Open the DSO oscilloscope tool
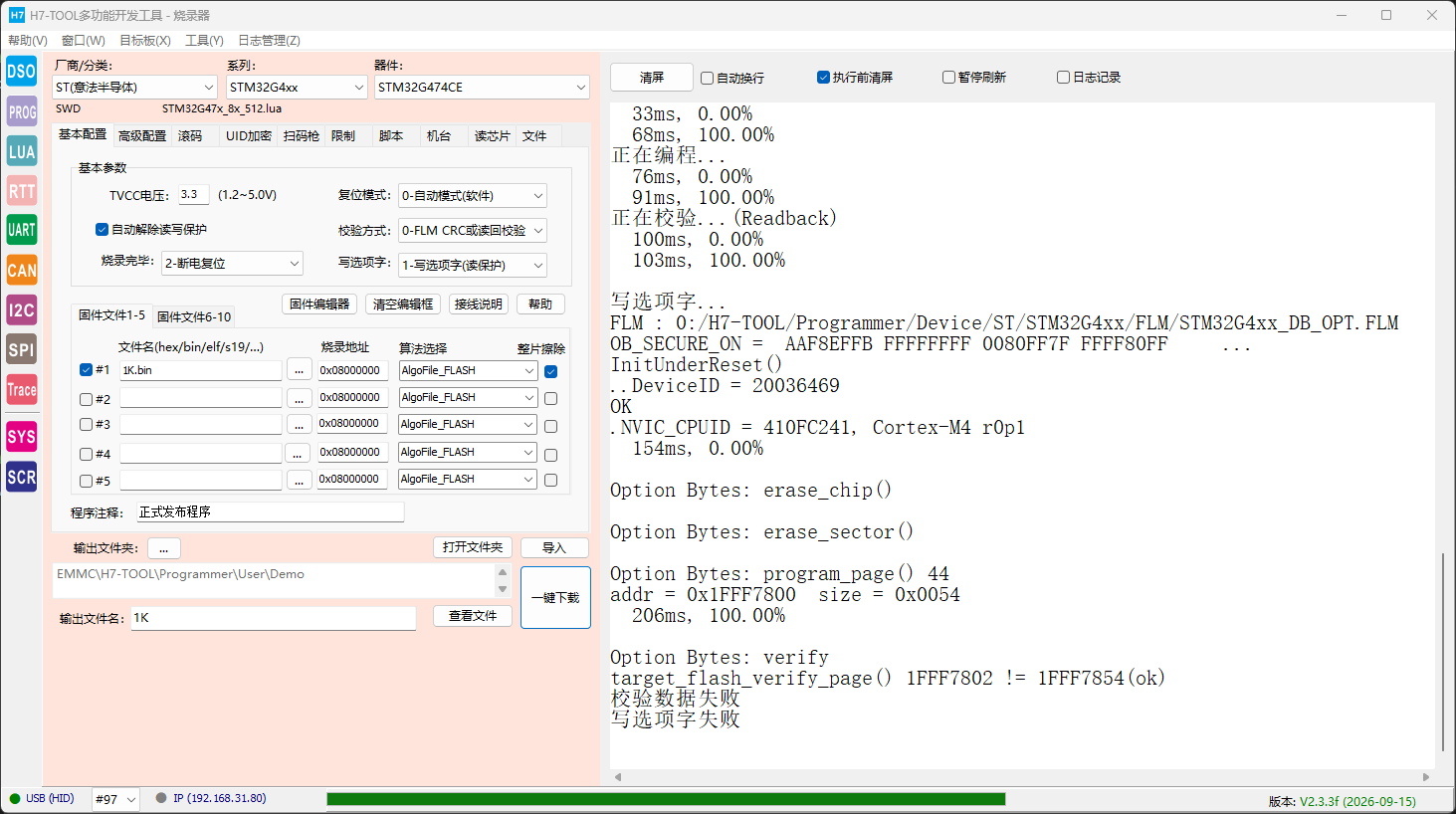The width and height of the screenshot is (1456, 814). [x=21, y=72]
